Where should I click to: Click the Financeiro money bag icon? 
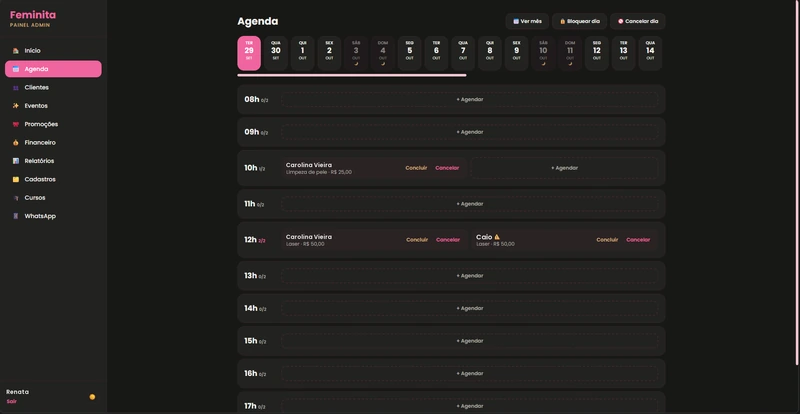pyautogui.click(x=16, y=142)
